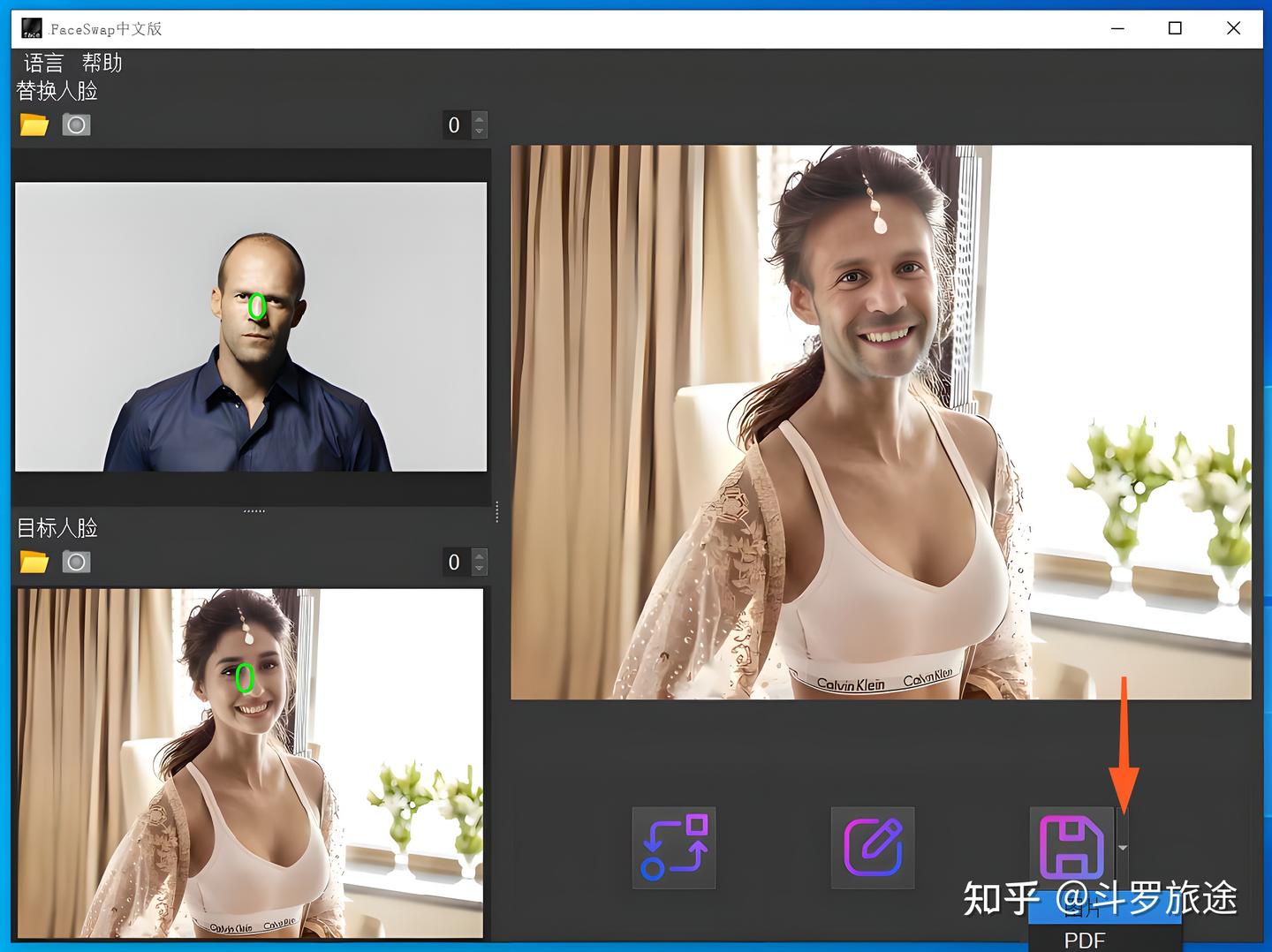The height and width of the screenshot is (952, 1272).
Task: Decrease the 替换人脸 face index
Action: pyautogui.click(x=480, y=132)
